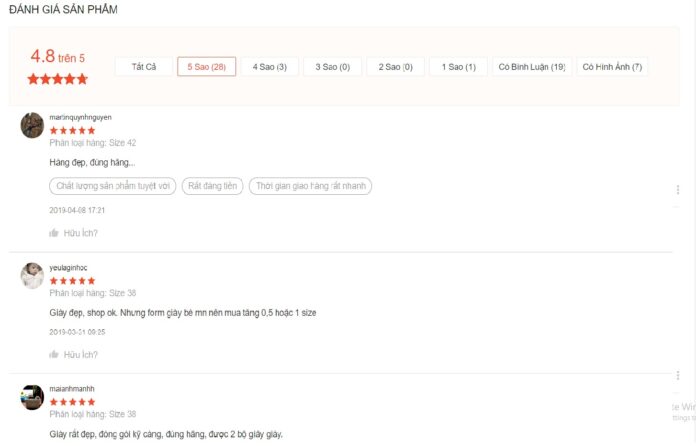Click the overall five-star rating icons
Screen dimensions: 696x446
pyautogui.click(x=57, y=79)
